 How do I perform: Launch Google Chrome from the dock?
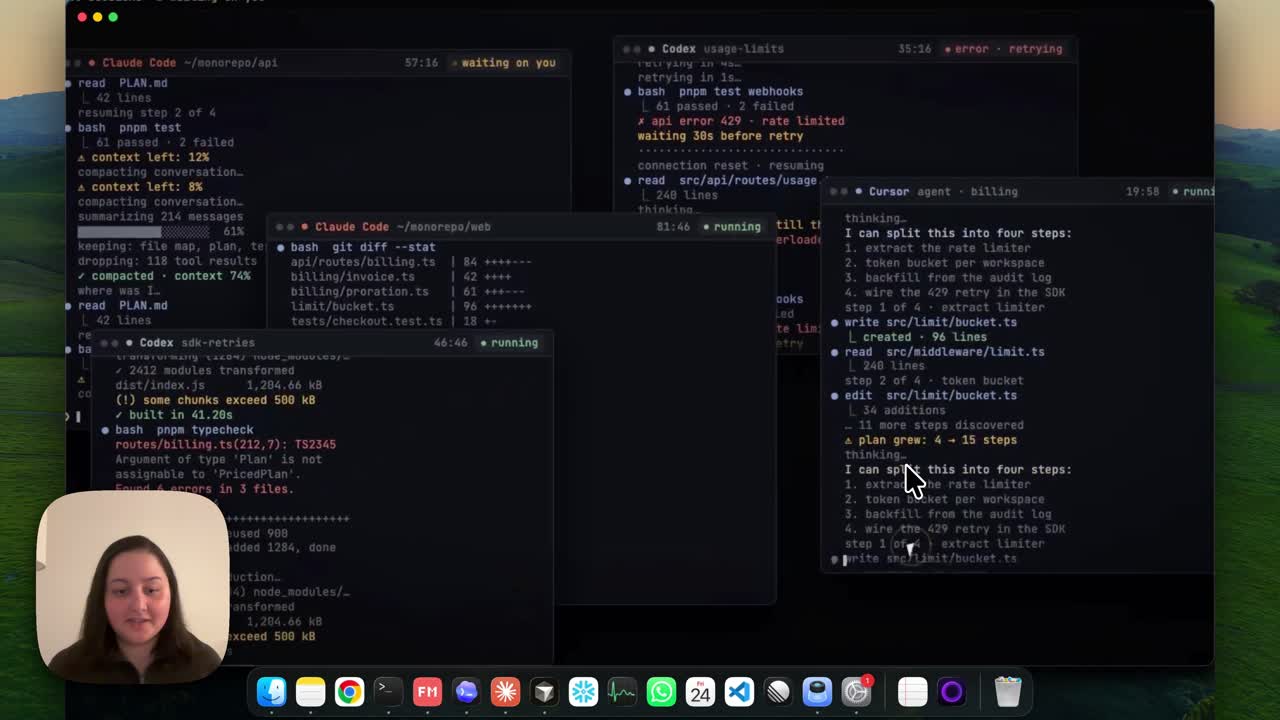[x=349, y=691]
